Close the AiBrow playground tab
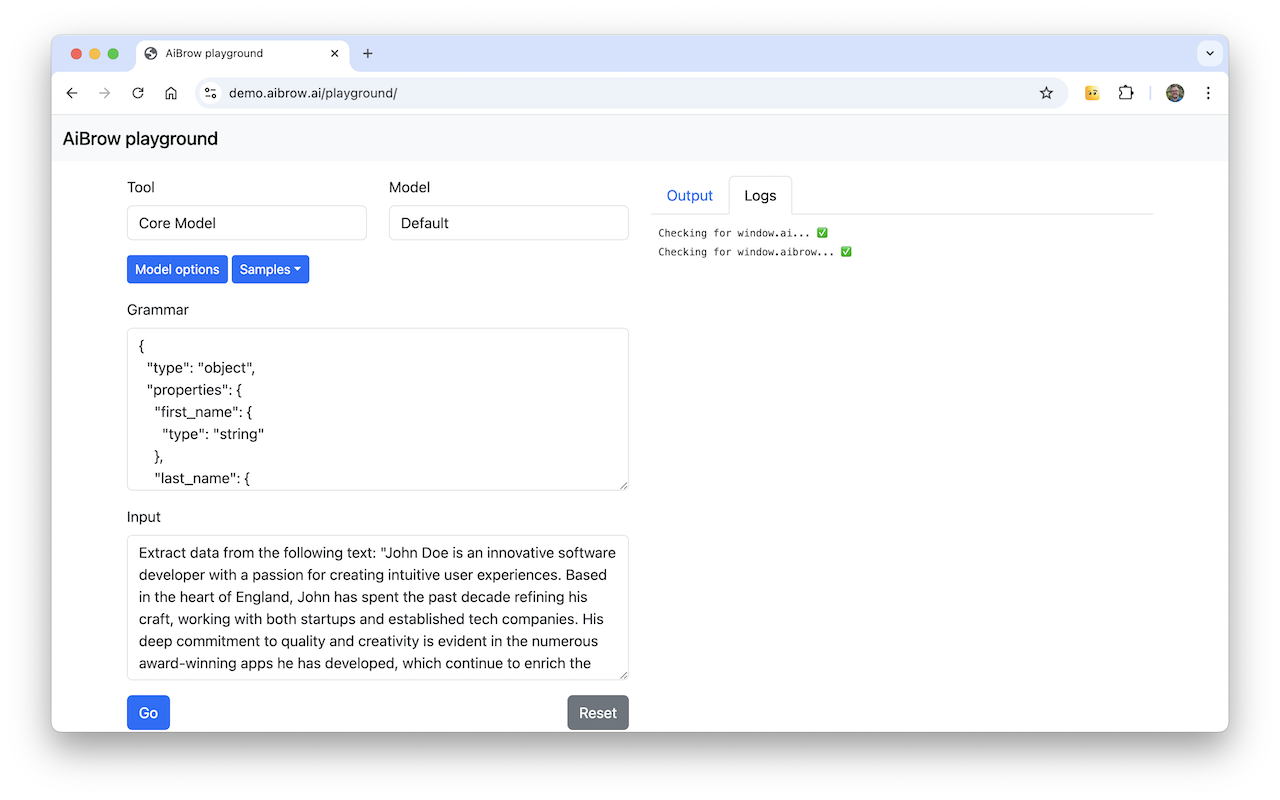 click(335, 53)
